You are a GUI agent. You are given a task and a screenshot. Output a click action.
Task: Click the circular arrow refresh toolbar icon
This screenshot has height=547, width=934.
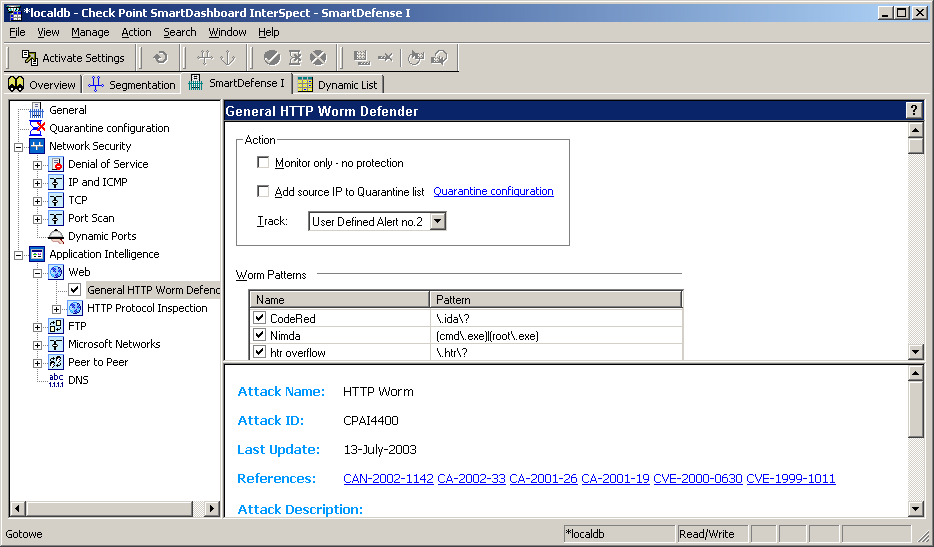point(160,58)
